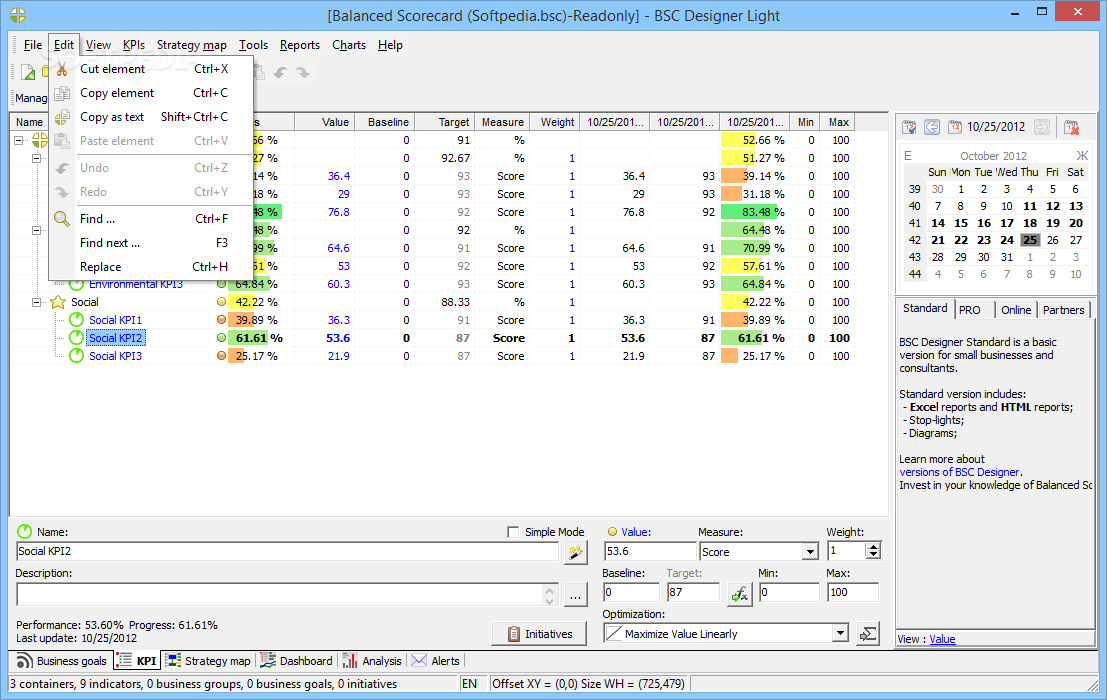
Task: Choose Copy element in the Edit menu
Action: (151, 93)
